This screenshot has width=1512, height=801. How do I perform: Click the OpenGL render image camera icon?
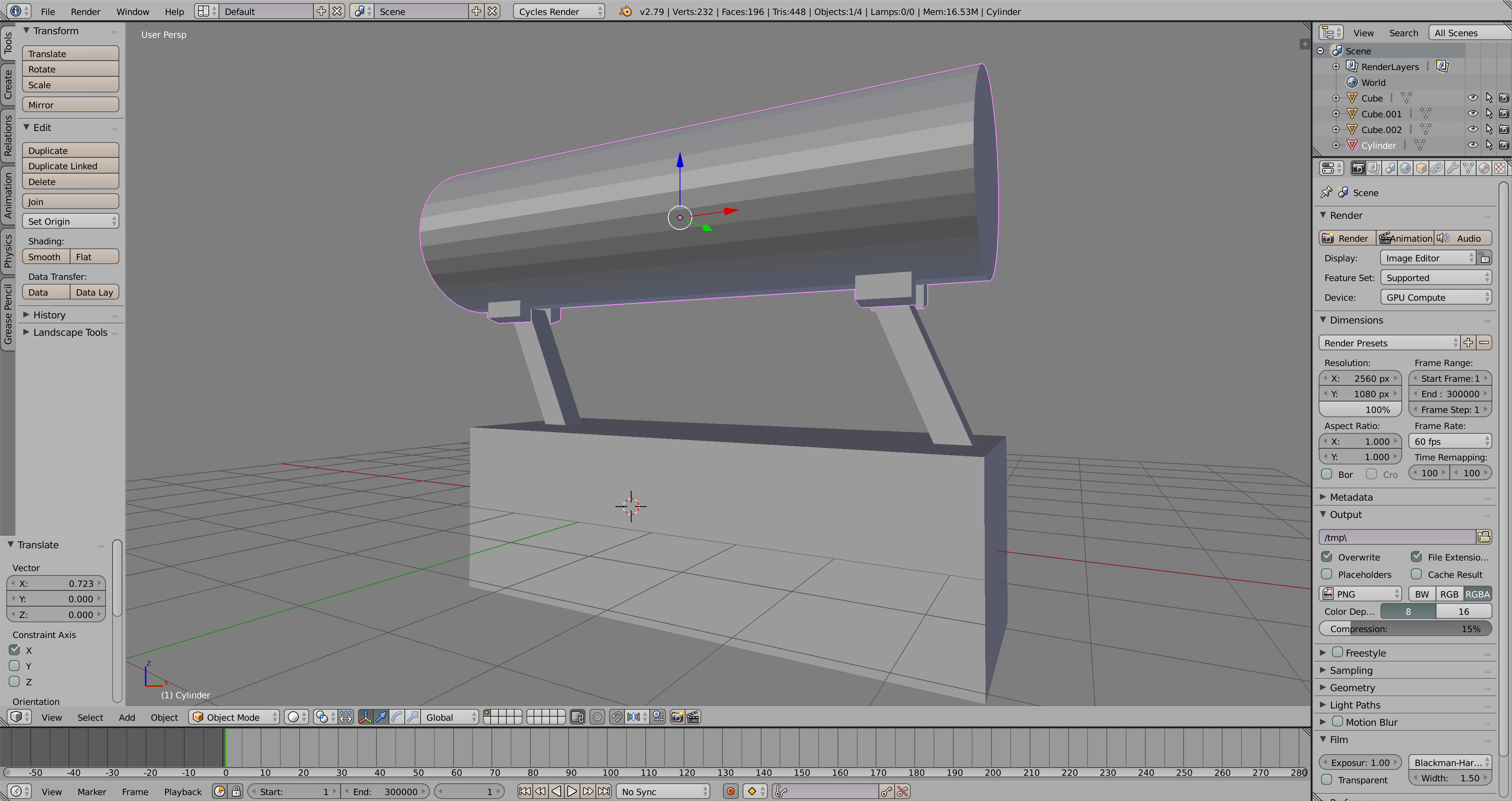coord(677,717)
